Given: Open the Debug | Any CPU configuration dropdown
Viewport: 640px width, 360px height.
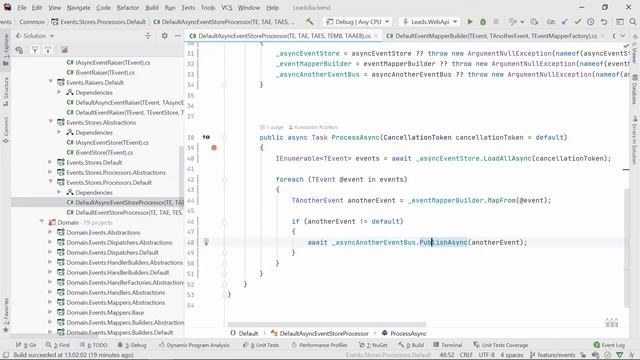Looking at the screenshot, I should pos(357,22).
